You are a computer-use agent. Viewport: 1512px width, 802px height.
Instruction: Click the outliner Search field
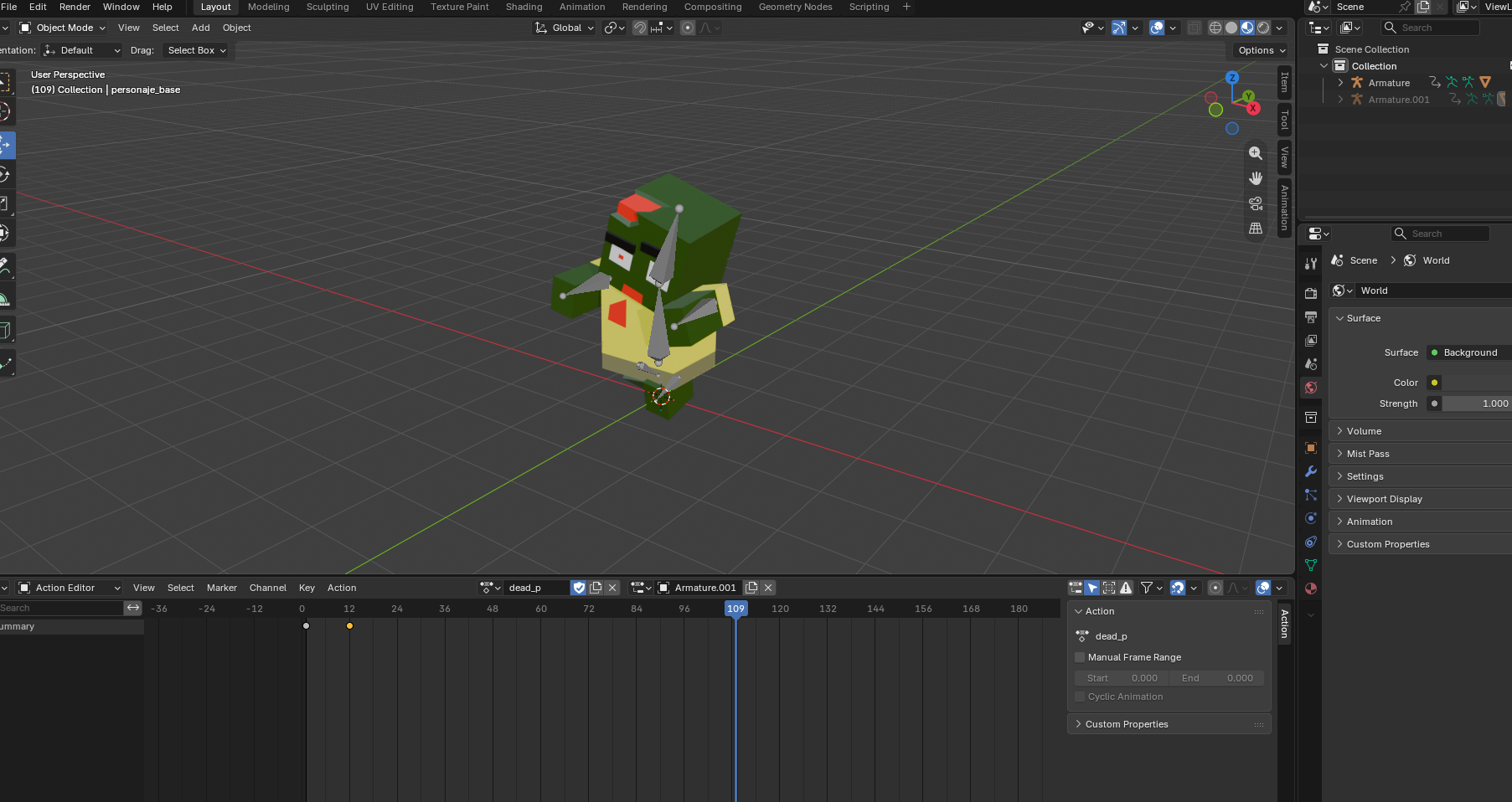[x=1431, y=28]
